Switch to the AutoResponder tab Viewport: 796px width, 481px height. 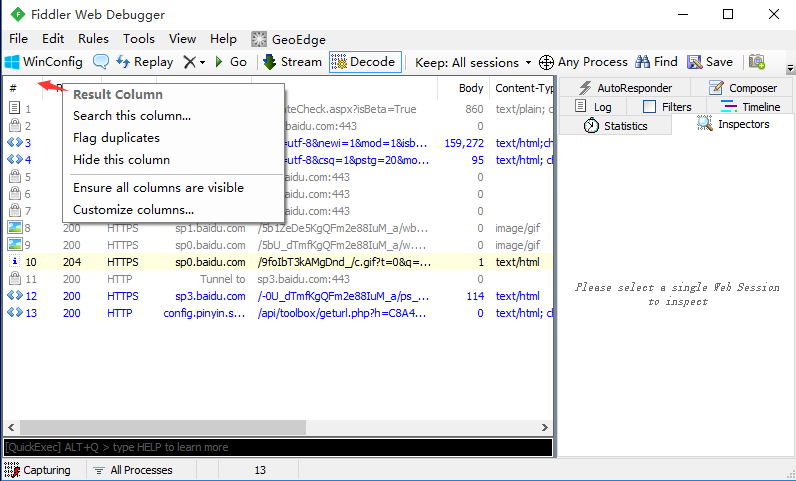point(625,88)
